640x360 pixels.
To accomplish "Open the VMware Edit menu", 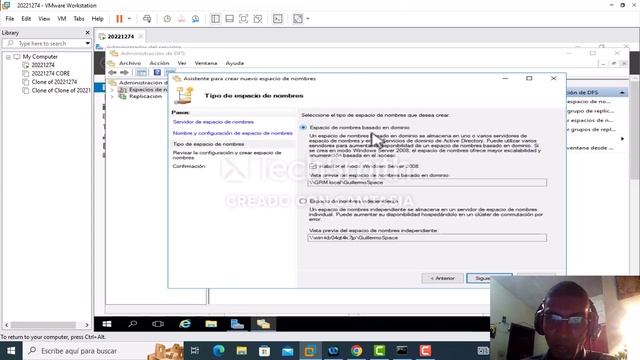I will (26, 19).
